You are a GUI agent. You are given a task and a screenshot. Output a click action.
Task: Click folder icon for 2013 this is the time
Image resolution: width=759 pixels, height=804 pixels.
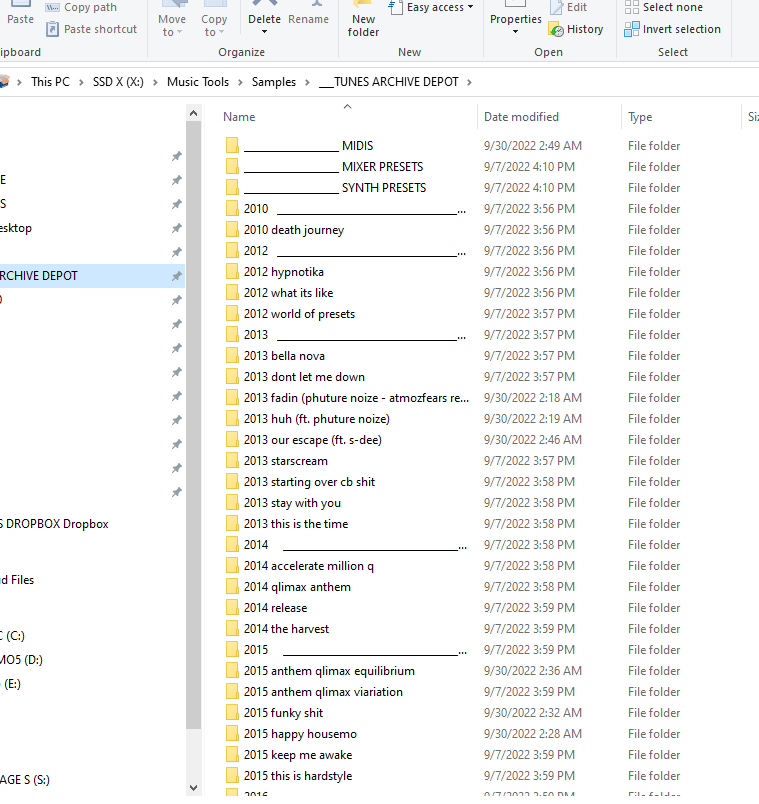click(232, 524)
